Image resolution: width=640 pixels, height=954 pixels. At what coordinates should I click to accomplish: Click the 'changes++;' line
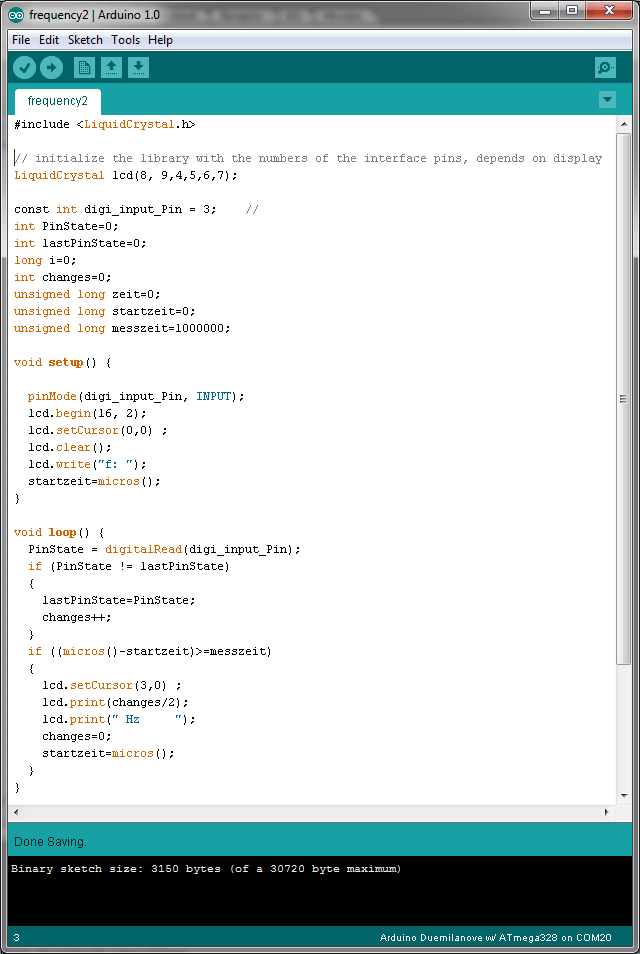tap(77, 618)
